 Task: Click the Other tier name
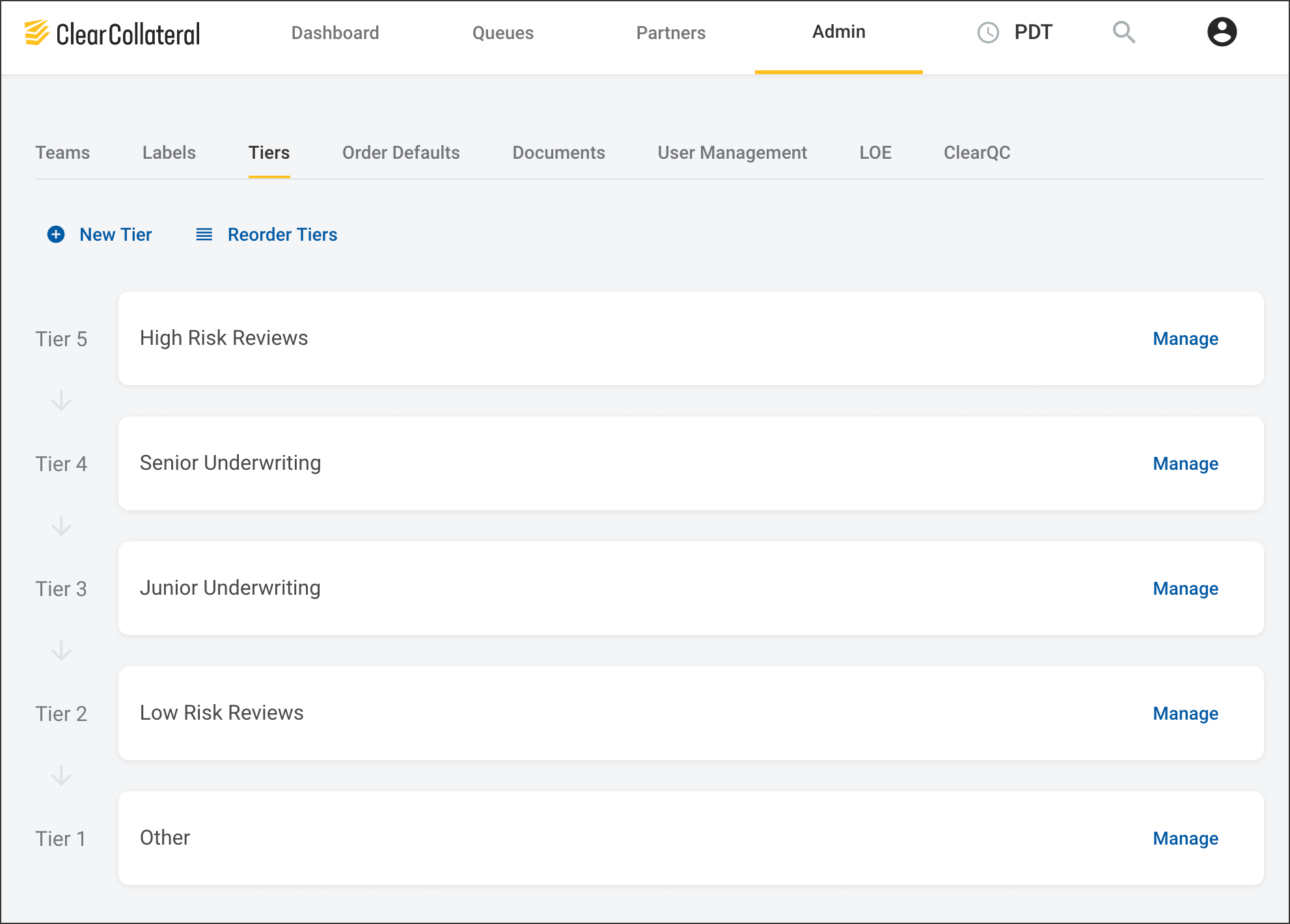[165, 837]
